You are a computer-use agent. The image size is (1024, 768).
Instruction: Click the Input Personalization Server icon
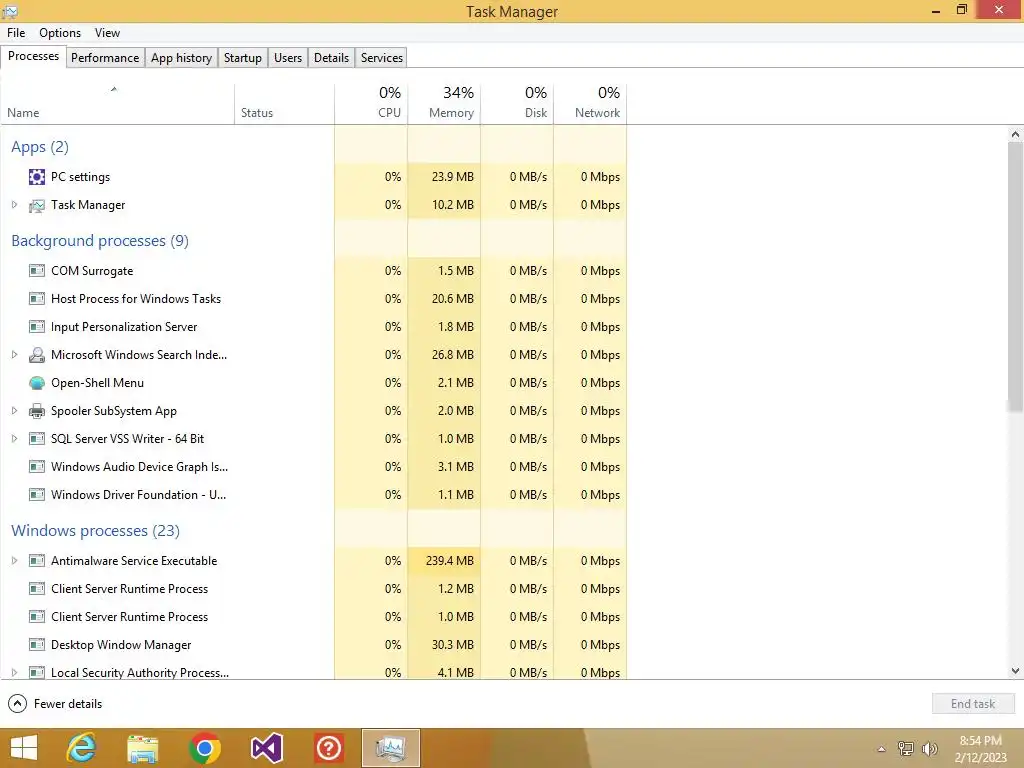pyautogui.click(x=37, y=327)
